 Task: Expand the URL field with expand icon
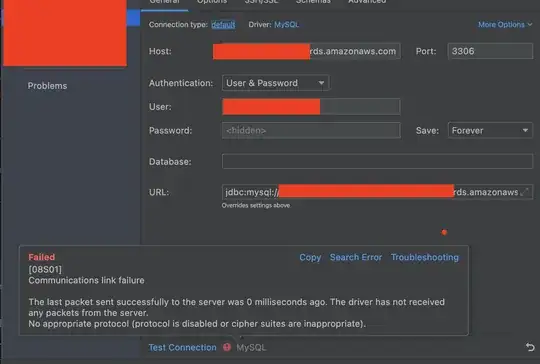pos(525,192)
